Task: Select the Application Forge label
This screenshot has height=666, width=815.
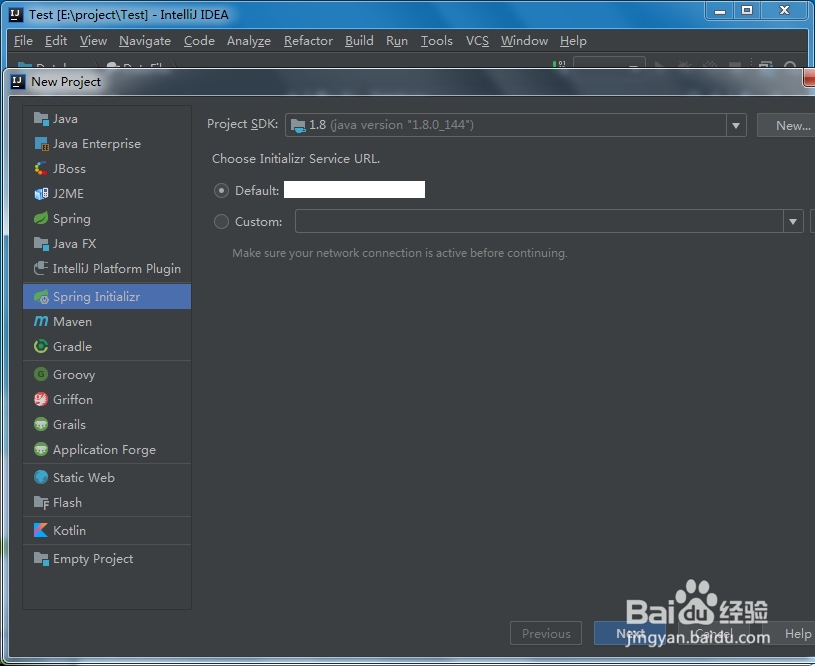Action: [x=104, y=450]
